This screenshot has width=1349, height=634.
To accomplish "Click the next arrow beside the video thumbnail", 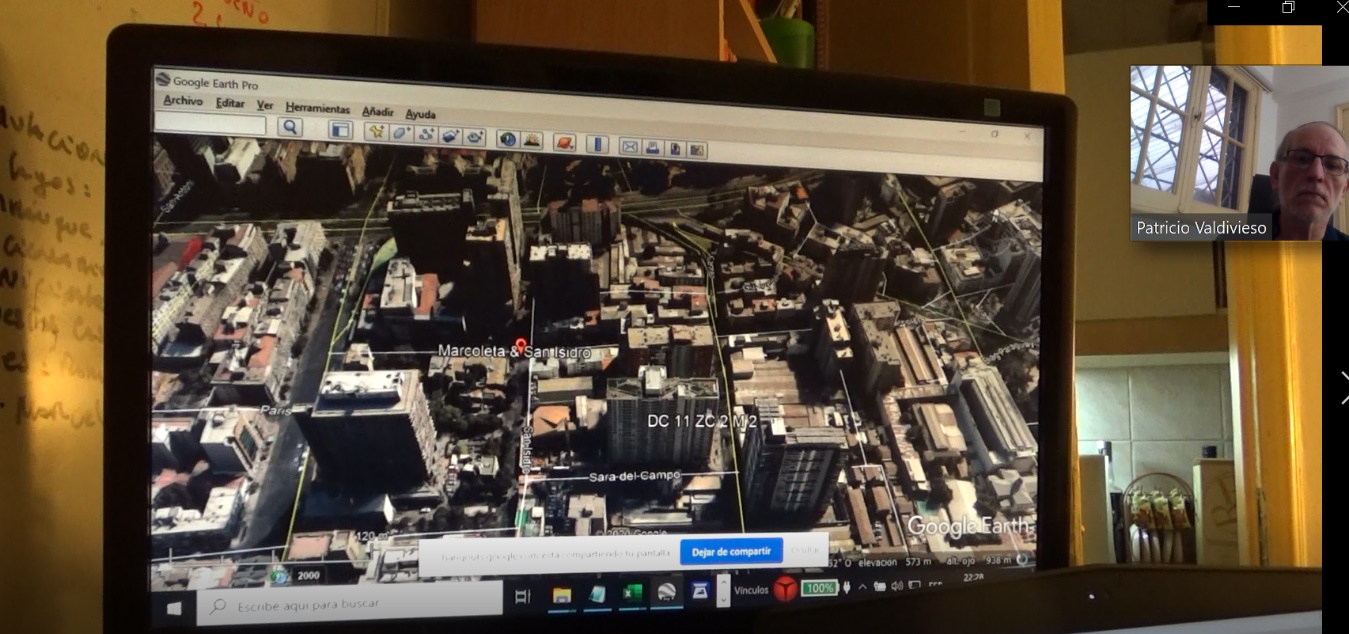I will [1343, 387].
